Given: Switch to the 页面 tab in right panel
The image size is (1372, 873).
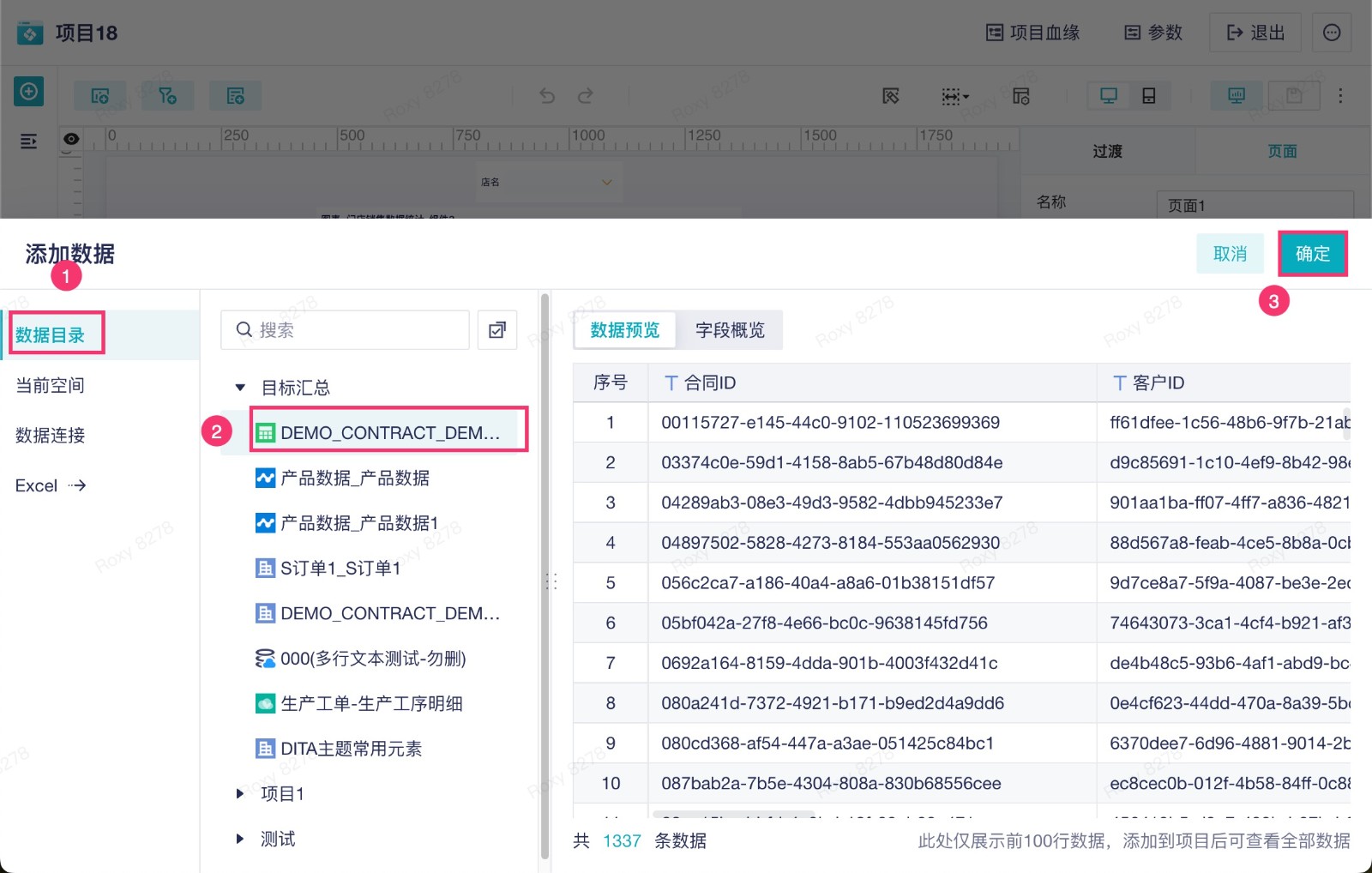Looking at the screenshot, I should coord(1283,152).
